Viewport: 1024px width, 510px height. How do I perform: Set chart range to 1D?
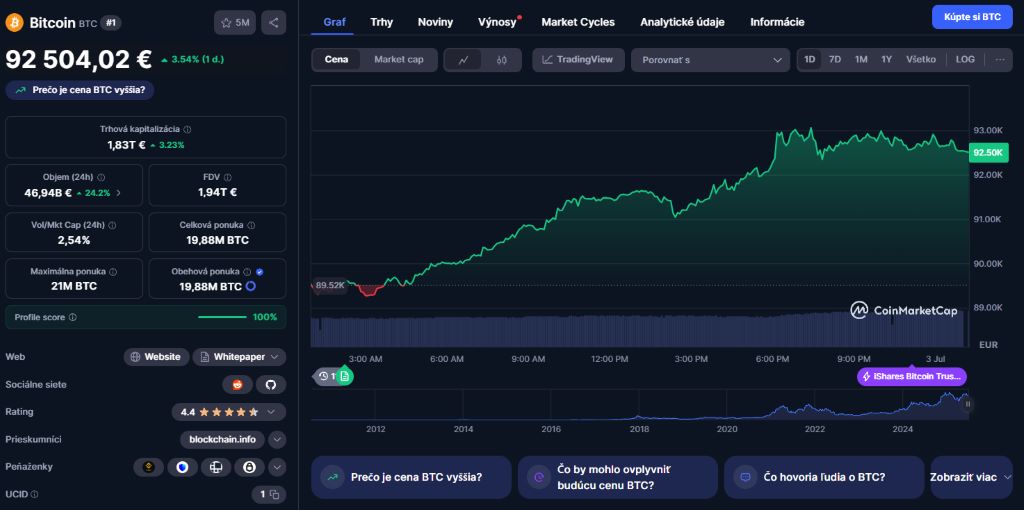pyautogui.click(x=810, y=59)
